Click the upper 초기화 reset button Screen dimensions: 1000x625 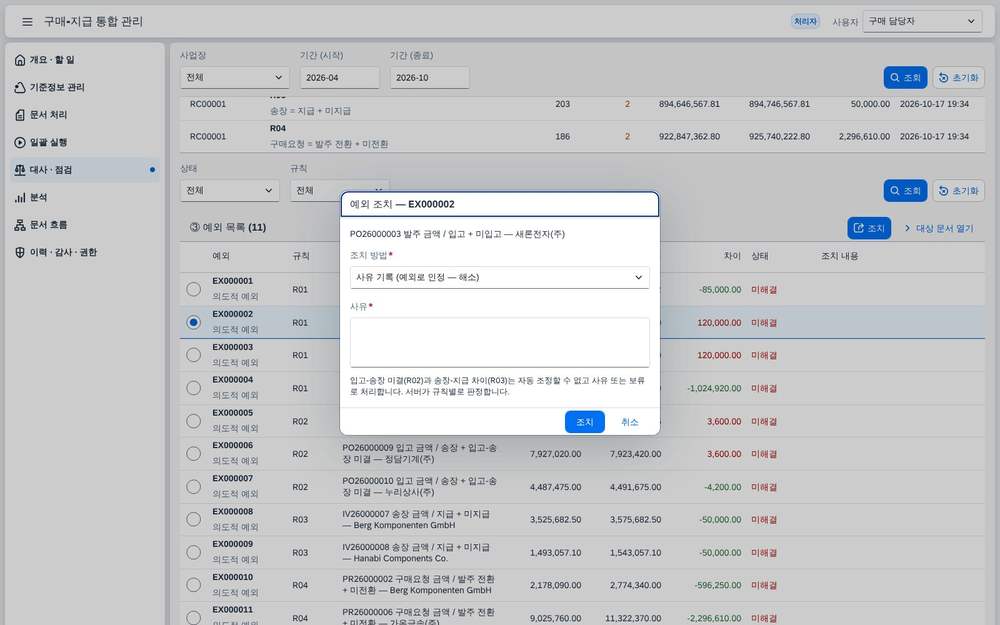958,78
